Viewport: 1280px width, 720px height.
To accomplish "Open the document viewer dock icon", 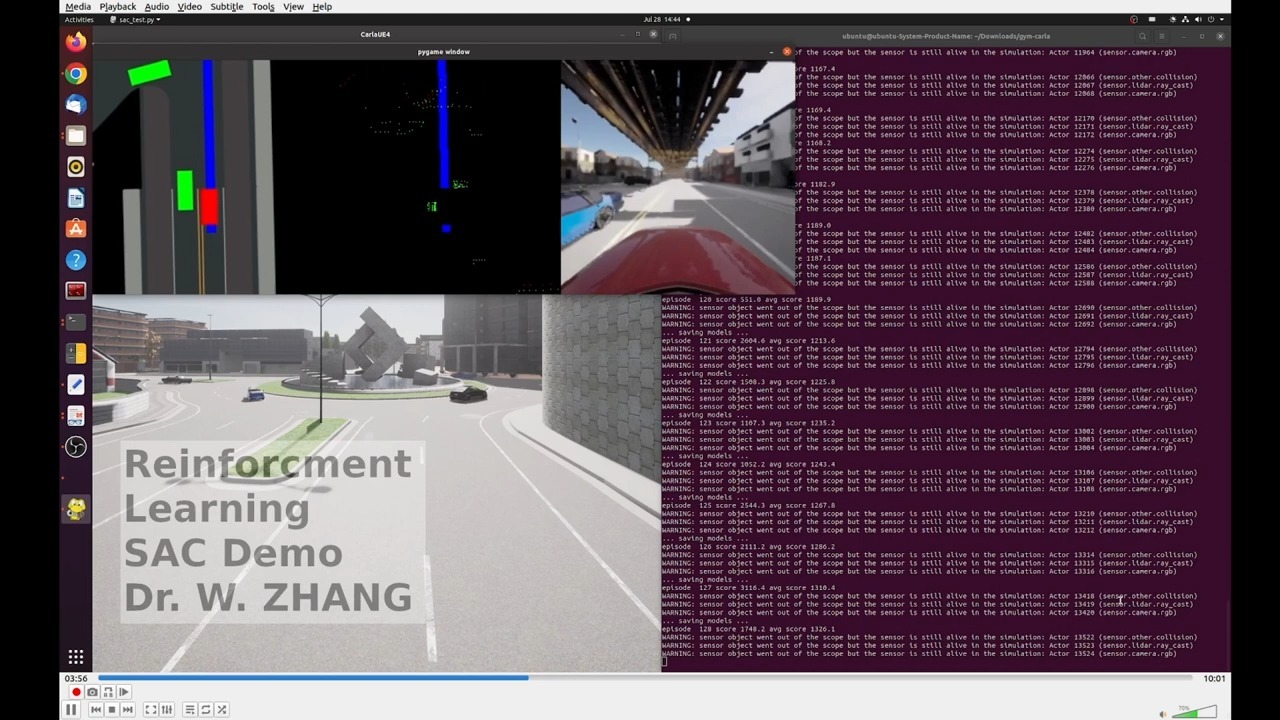I will point(76,415).
